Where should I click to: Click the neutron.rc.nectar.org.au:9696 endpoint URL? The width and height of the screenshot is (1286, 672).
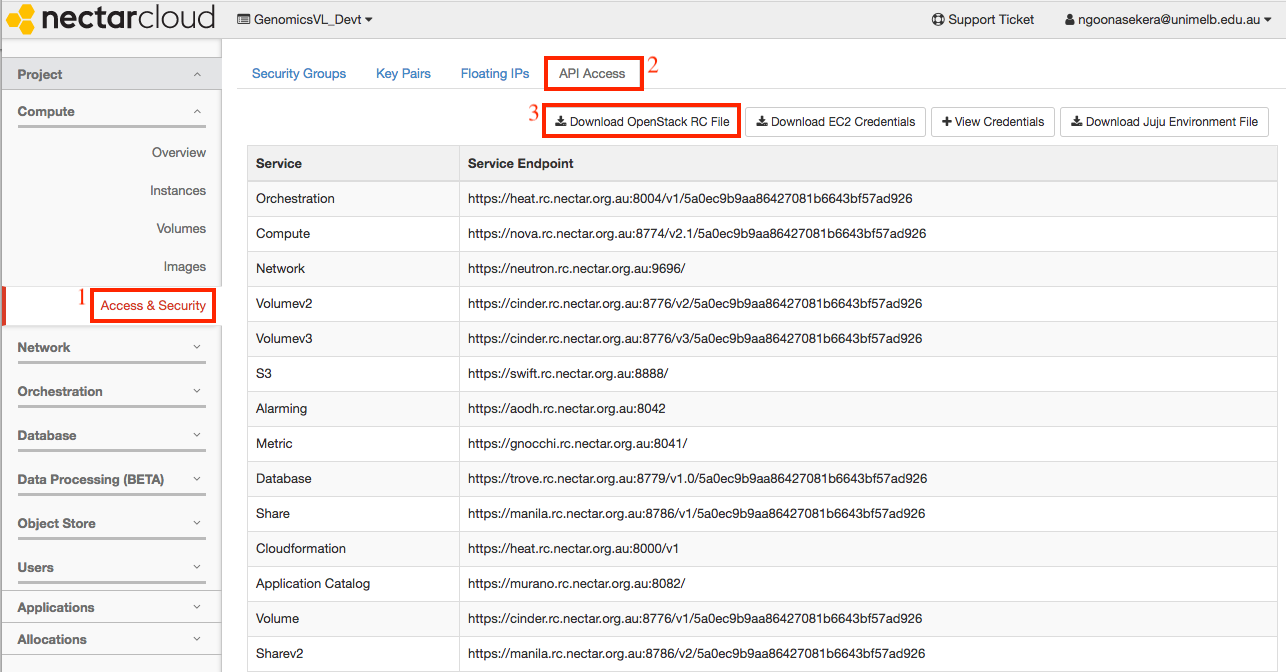click(577, 268)
